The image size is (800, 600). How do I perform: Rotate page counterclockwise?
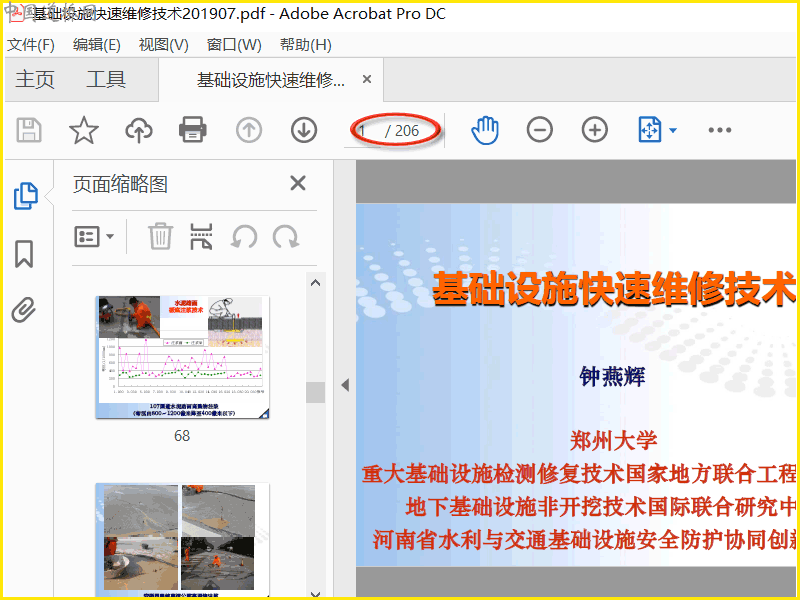point(244,237)
